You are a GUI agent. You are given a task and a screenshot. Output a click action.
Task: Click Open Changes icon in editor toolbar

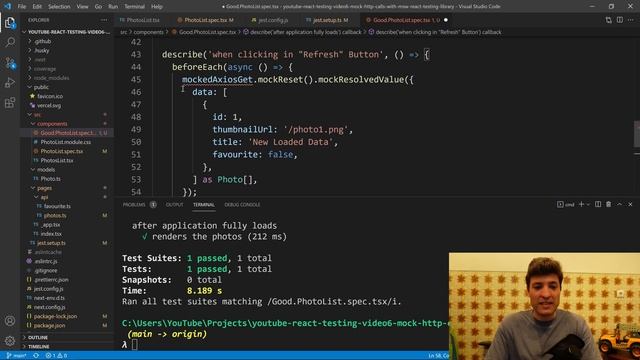click(609, 20)
